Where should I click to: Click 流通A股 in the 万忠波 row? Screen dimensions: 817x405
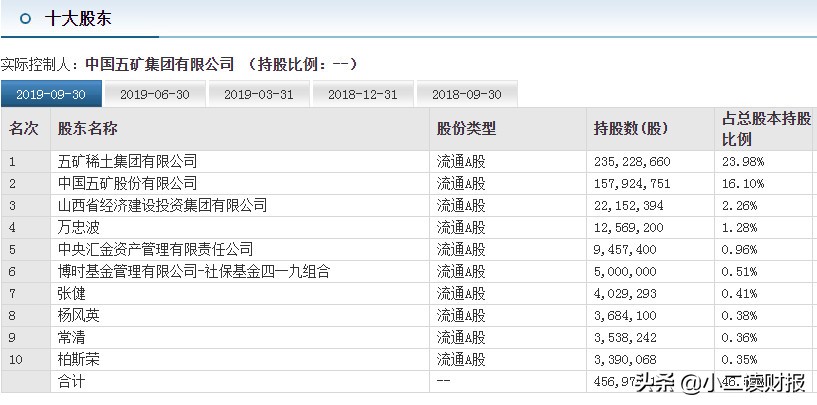click(461, 228)
